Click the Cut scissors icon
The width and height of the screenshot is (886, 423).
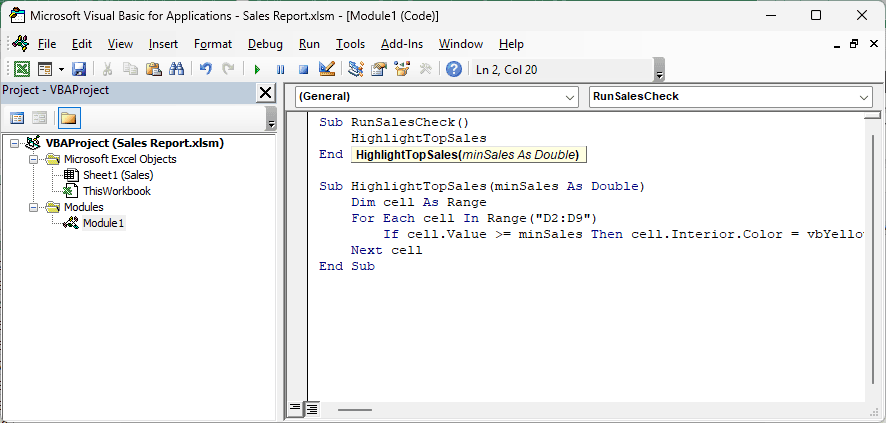click(107, 69)
